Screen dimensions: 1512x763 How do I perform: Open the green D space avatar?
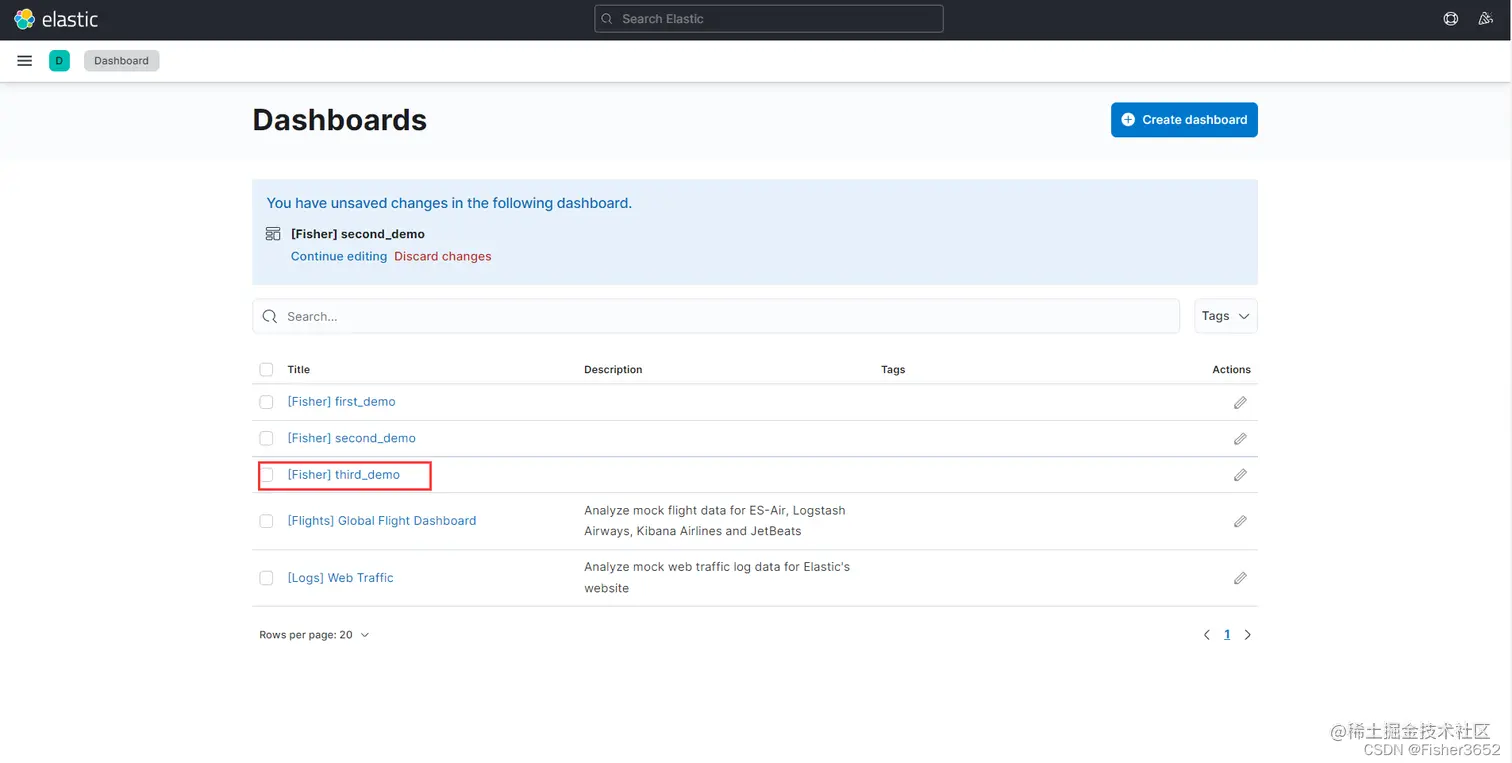coord(59,61)
